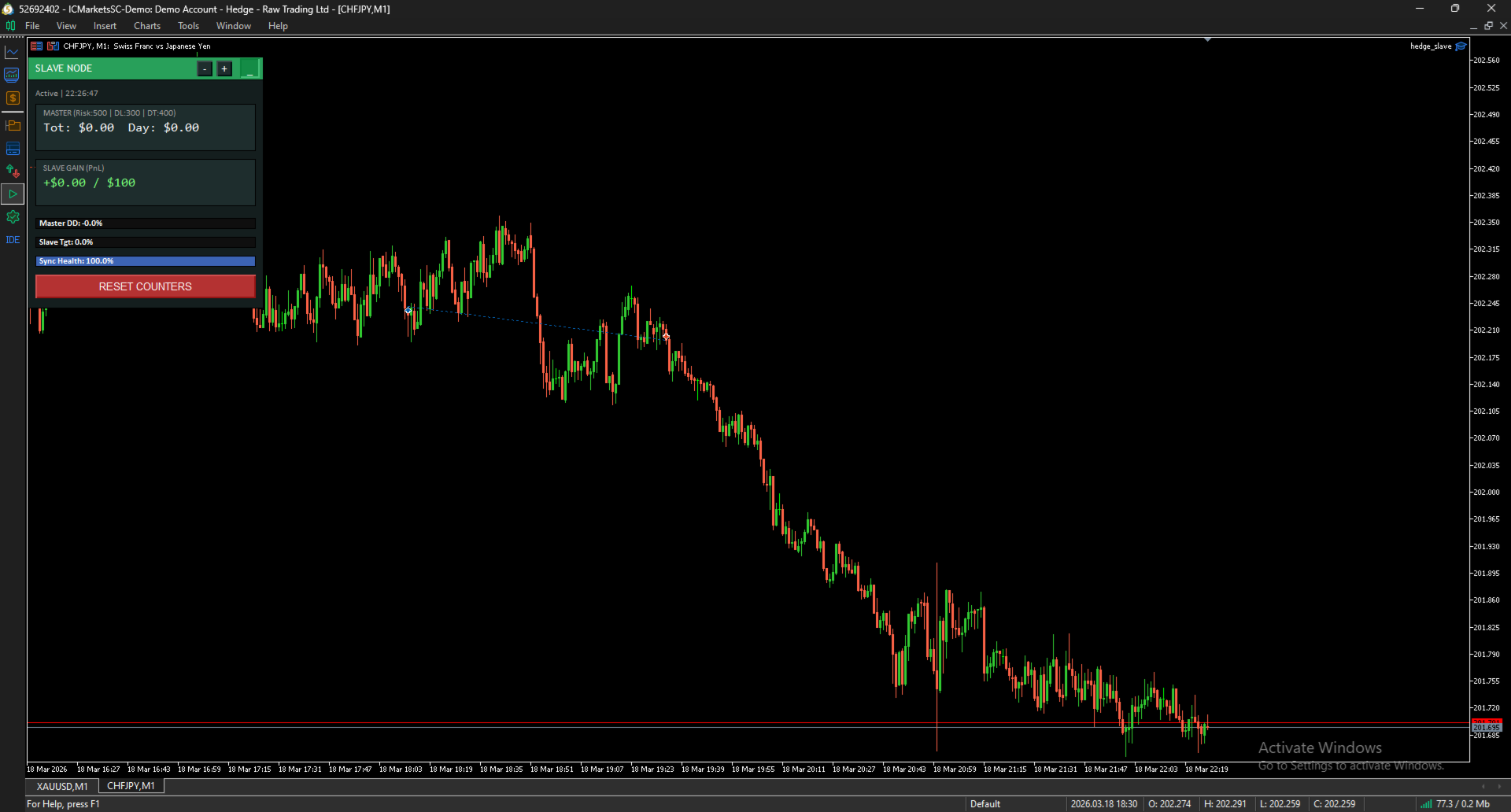Click the plus button on Slave Node panel
This screenshot has width=1511, height=812.
click(x=224, y=69)
